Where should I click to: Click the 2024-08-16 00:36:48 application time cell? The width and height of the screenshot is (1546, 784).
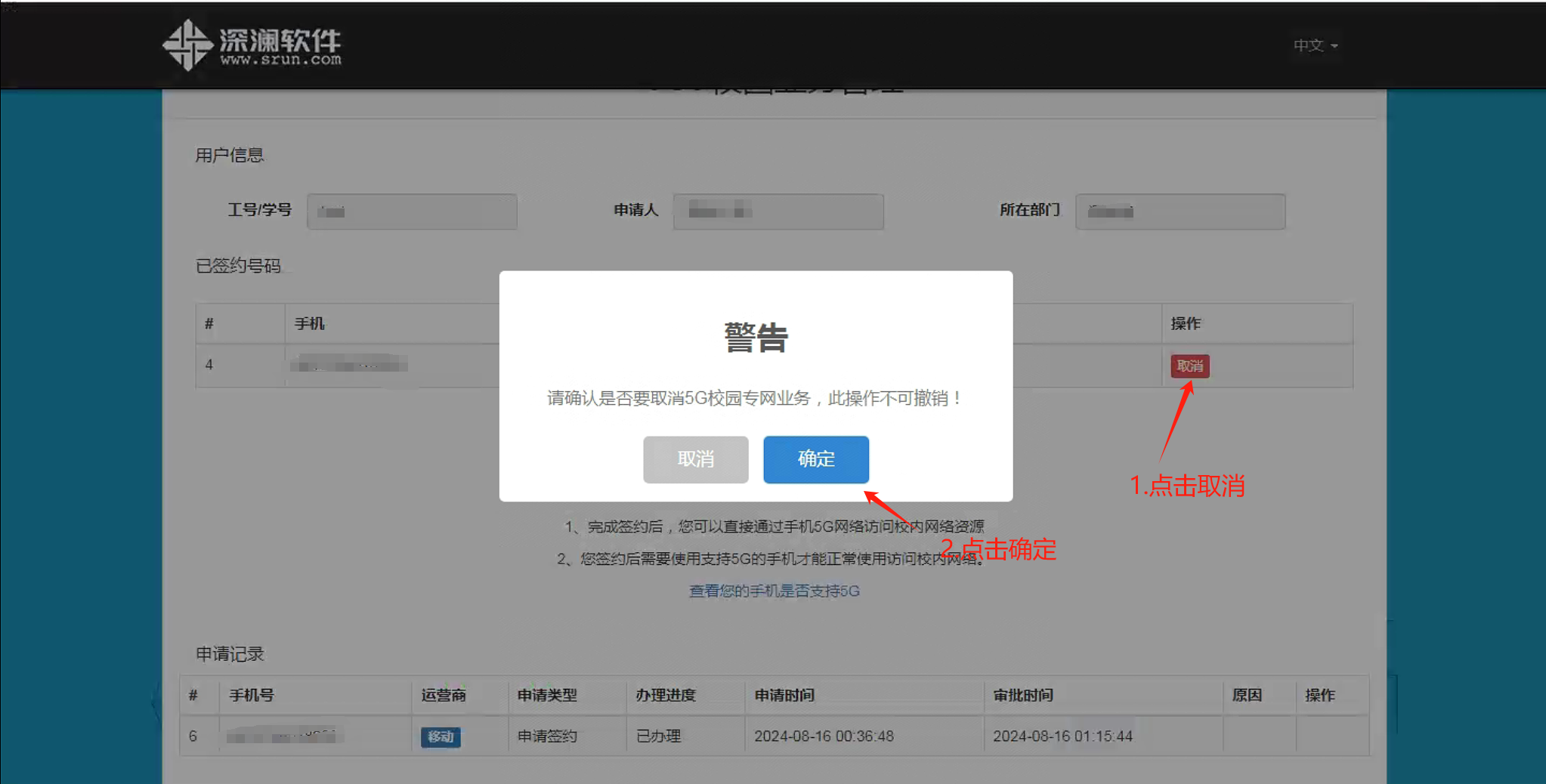click(x=824, y=736)
